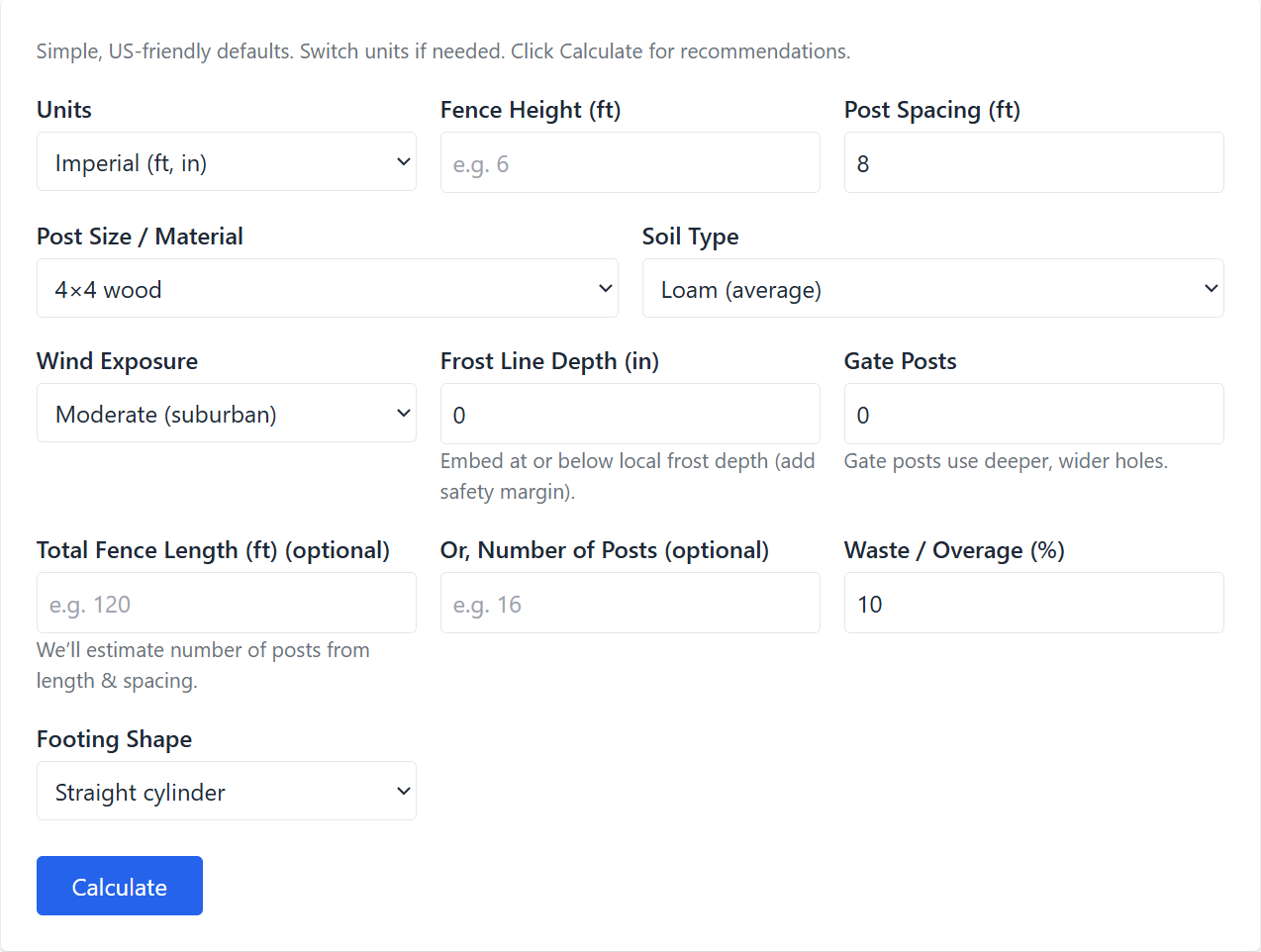Click the Wind Exposure chevron arrow
This screenshot has width=1261, height=952.
[403, 414]
